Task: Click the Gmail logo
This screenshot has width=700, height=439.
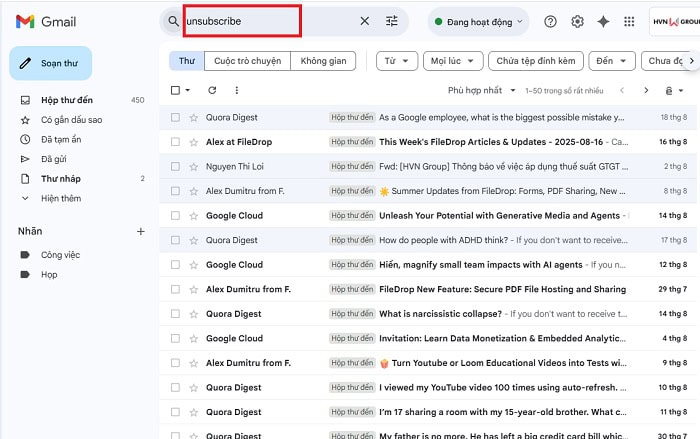Action: pos(46,21)
